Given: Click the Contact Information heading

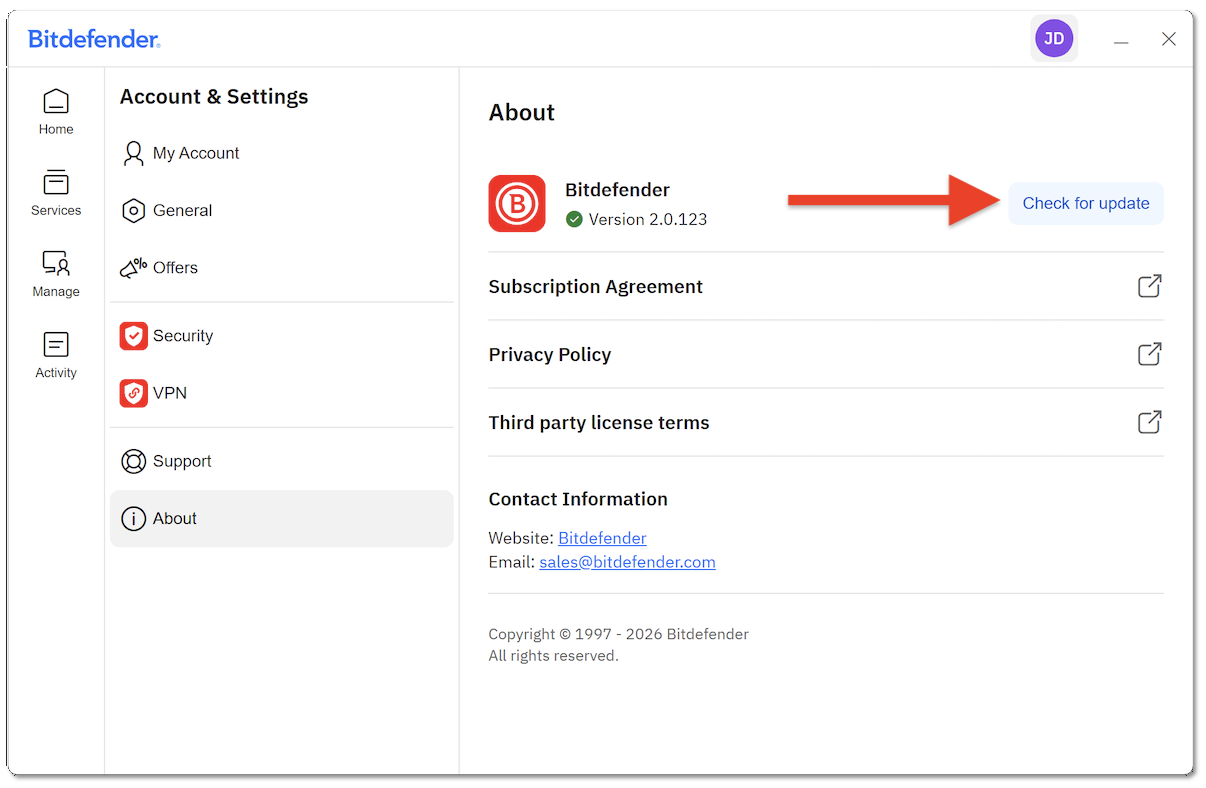Looking at the screenshot, I should click(578, 499).
